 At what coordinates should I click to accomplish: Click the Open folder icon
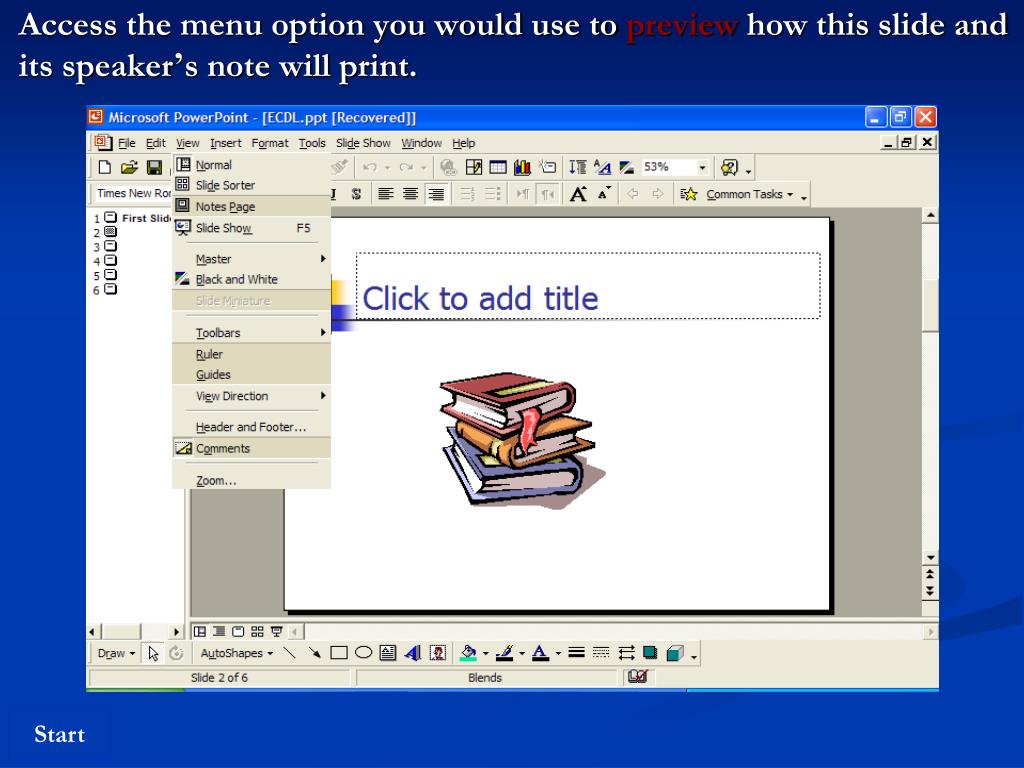point(129,167)
